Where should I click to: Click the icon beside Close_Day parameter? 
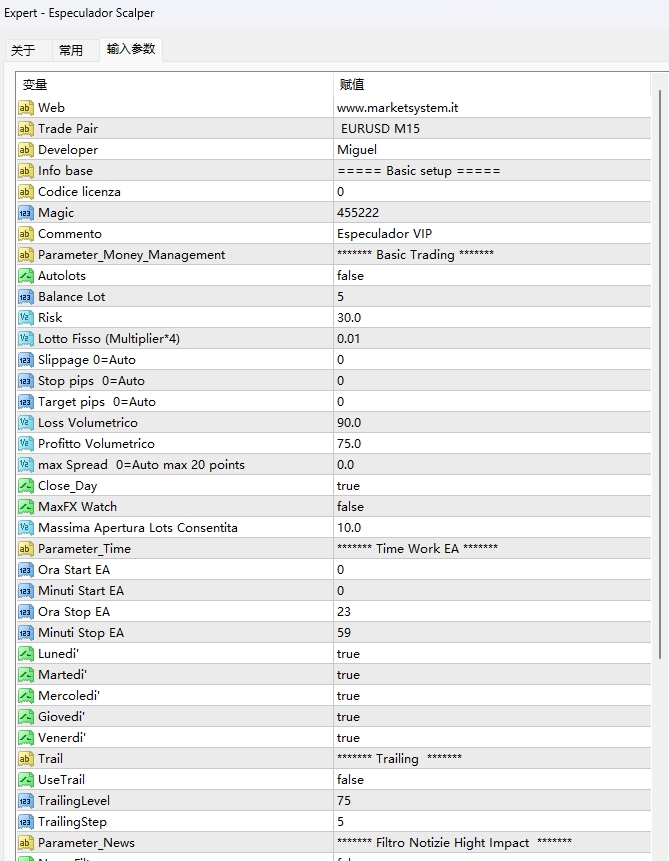coord(26,486)
